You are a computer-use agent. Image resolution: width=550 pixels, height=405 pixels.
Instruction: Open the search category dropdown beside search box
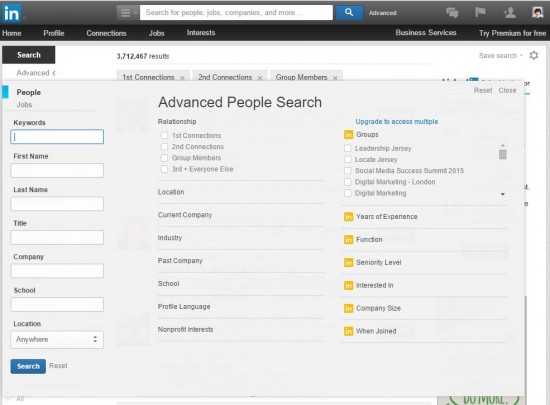pyautogui.click(x=128, y=13)
